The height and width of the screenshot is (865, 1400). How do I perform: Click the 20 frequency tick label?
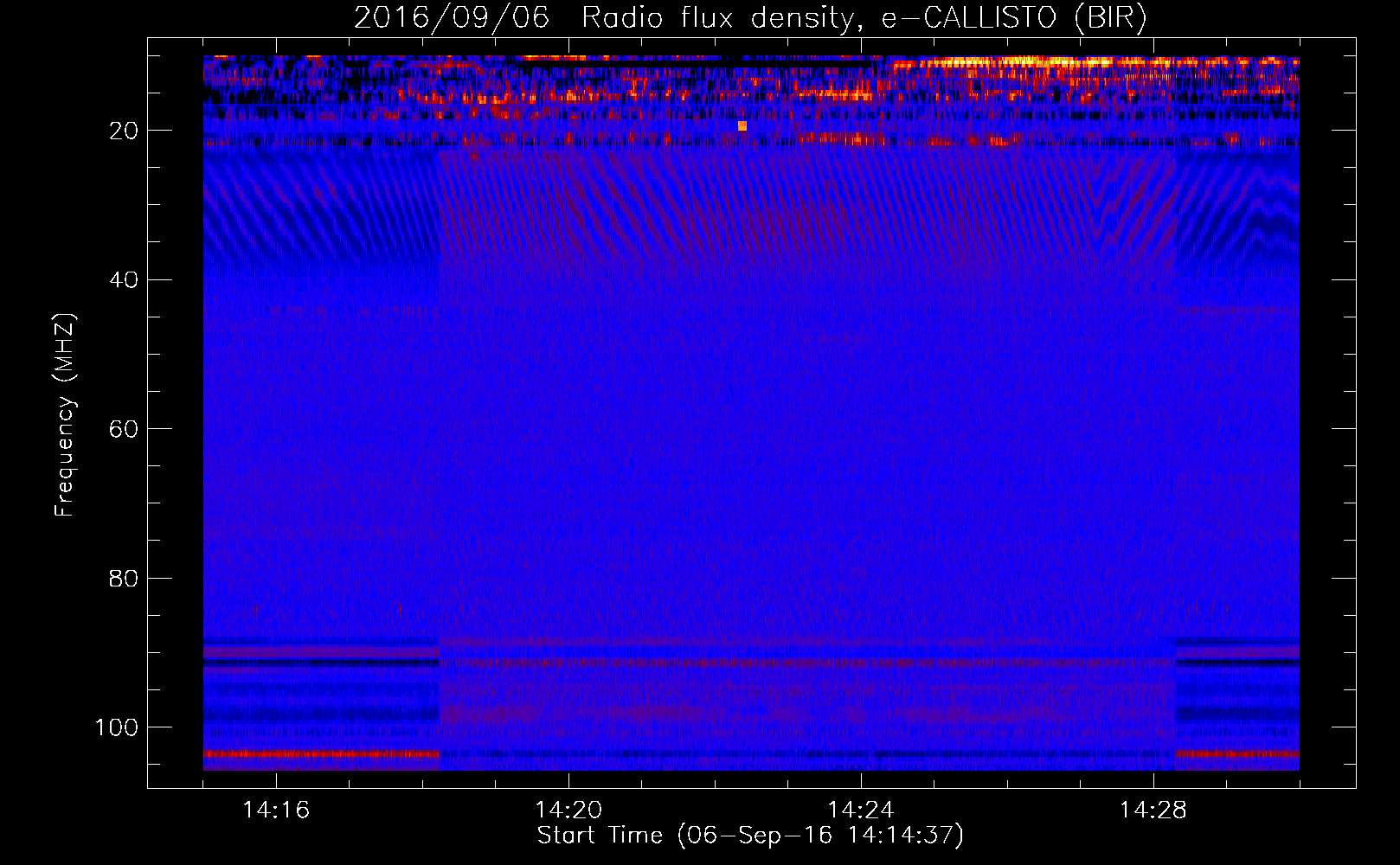(x=124, y=131)
